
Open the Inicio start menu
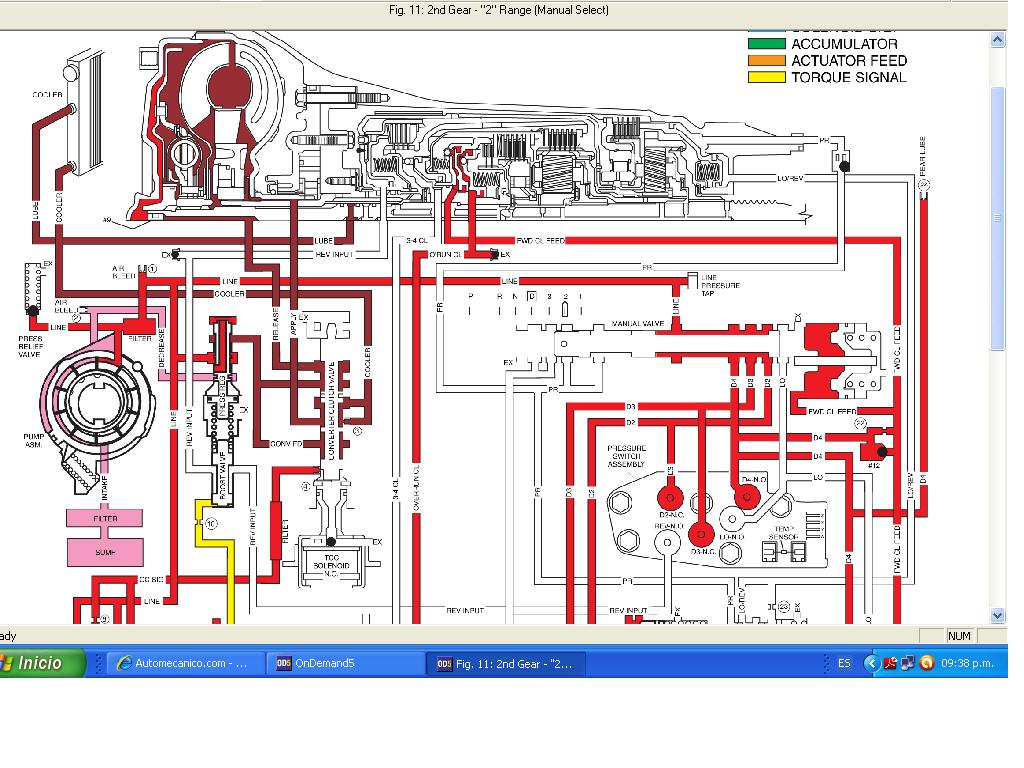click(40, 663)
